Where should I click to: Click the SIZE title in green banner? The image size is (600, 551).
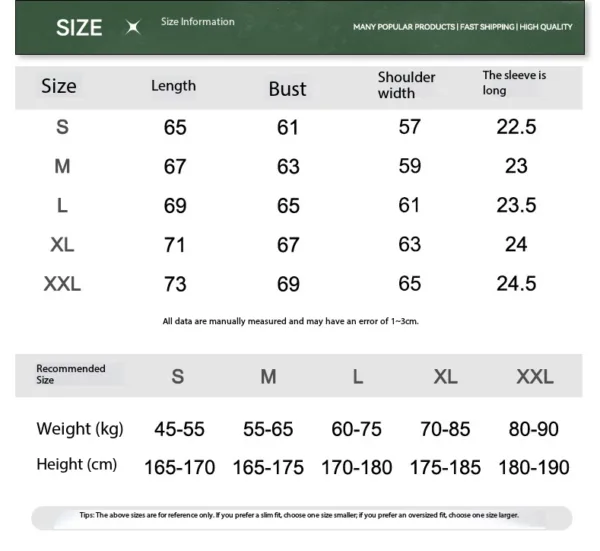tap(79, 27)
